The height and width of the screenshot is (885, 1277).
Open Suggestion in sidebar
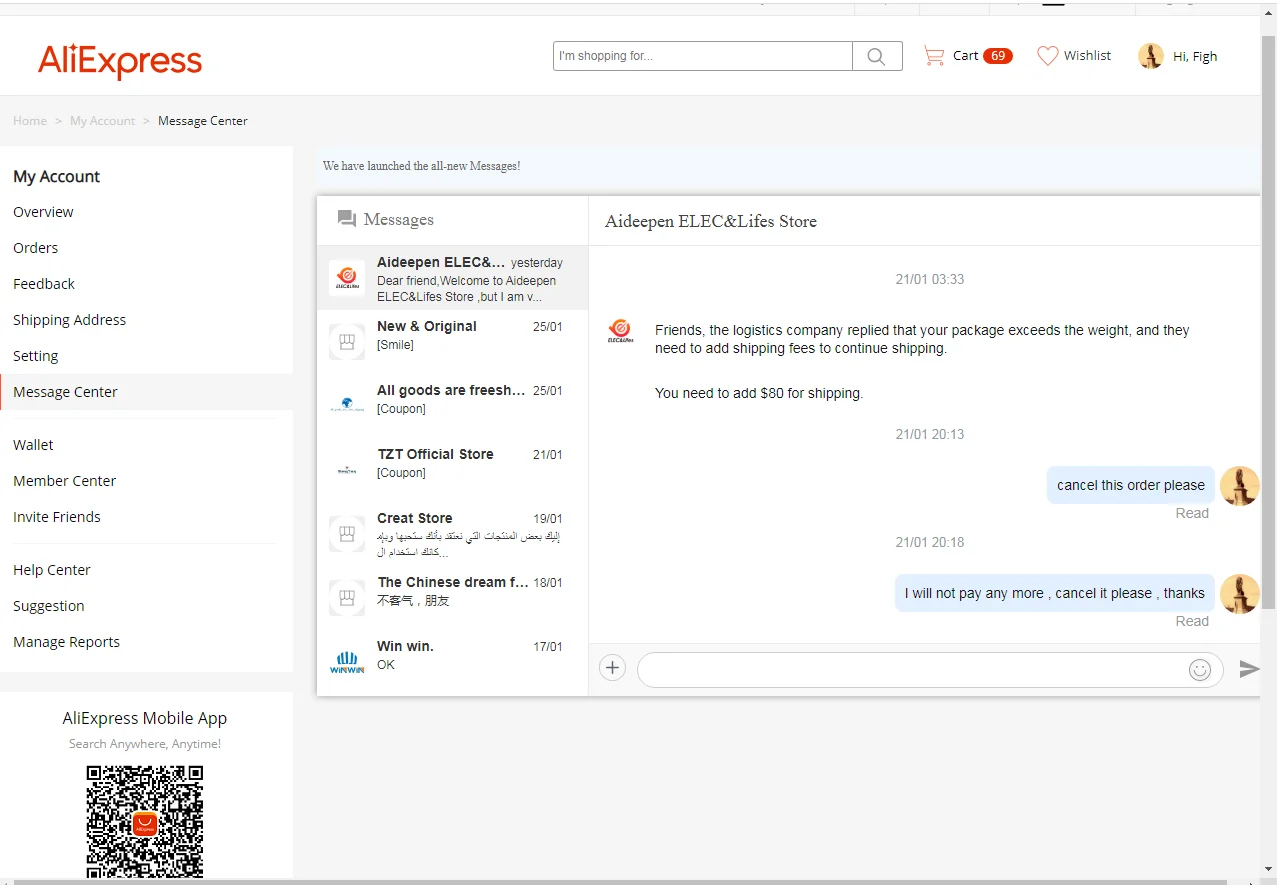point(48,606)
